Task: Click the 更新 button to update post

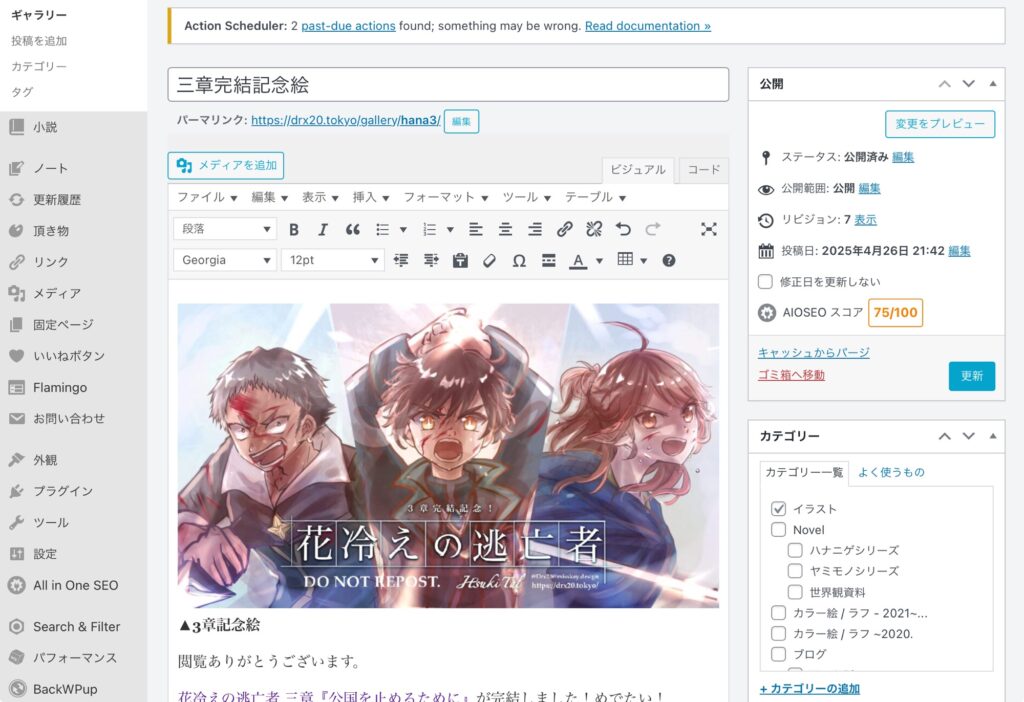Action: pos(972,376)
